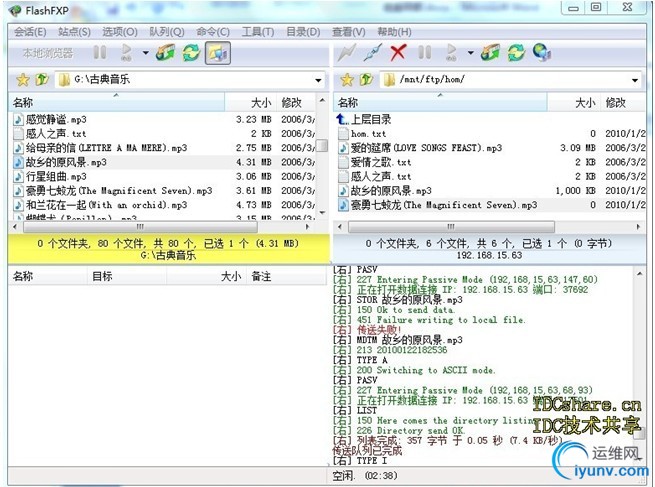The image size is (655, 487).
Task: Click the remote pane folder tree icon
Action: coord(490,53)
